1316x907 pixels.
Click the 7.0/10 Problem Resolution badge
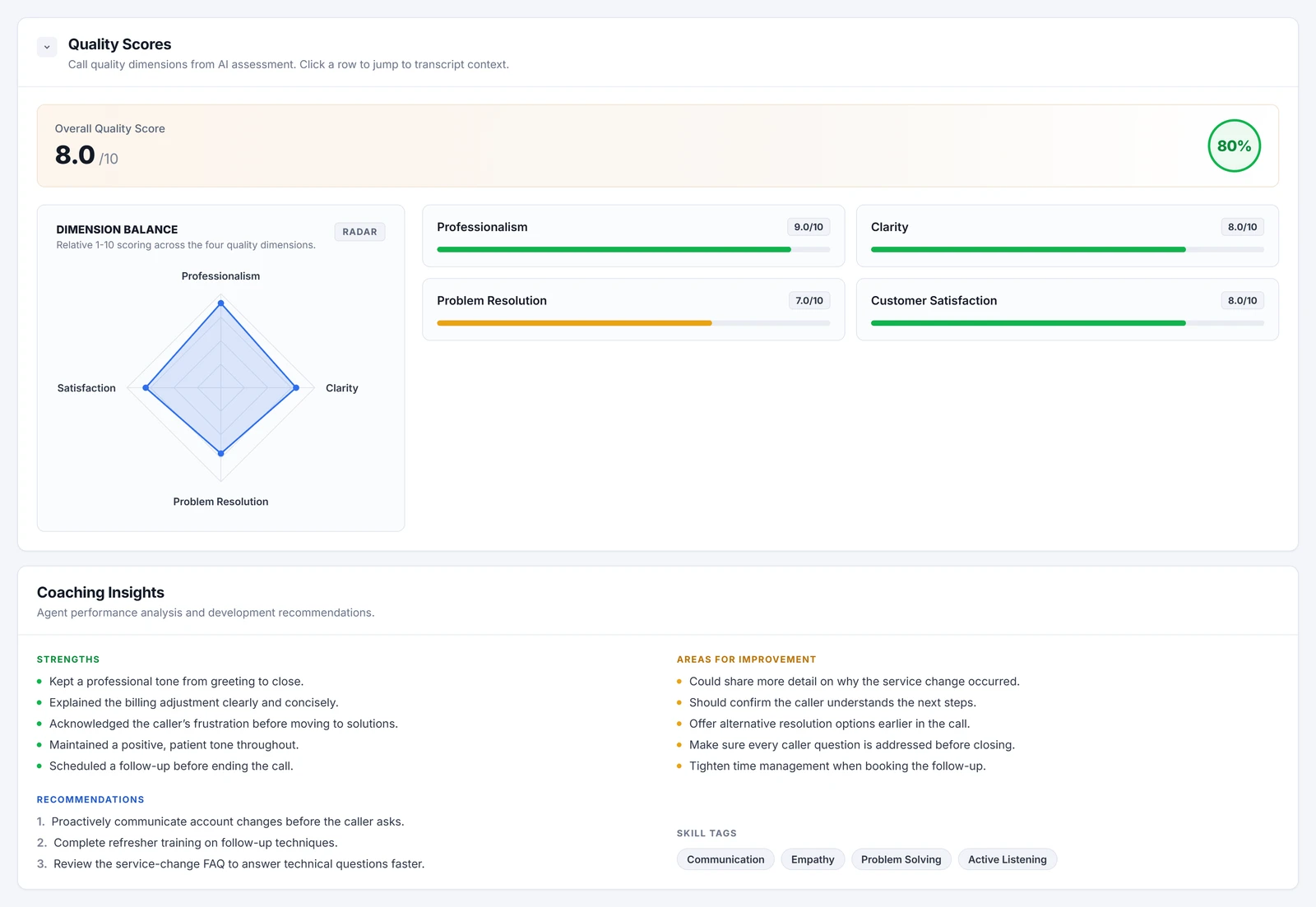(x=809, y=301)
